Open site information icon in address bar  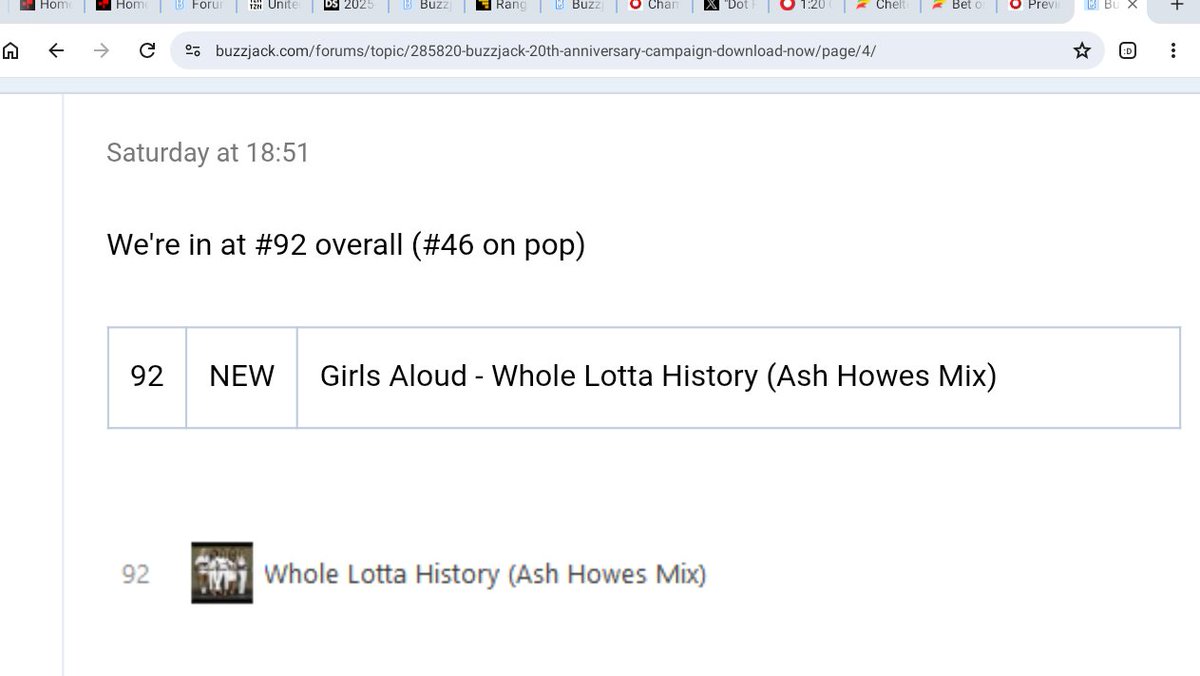(194, 50)
